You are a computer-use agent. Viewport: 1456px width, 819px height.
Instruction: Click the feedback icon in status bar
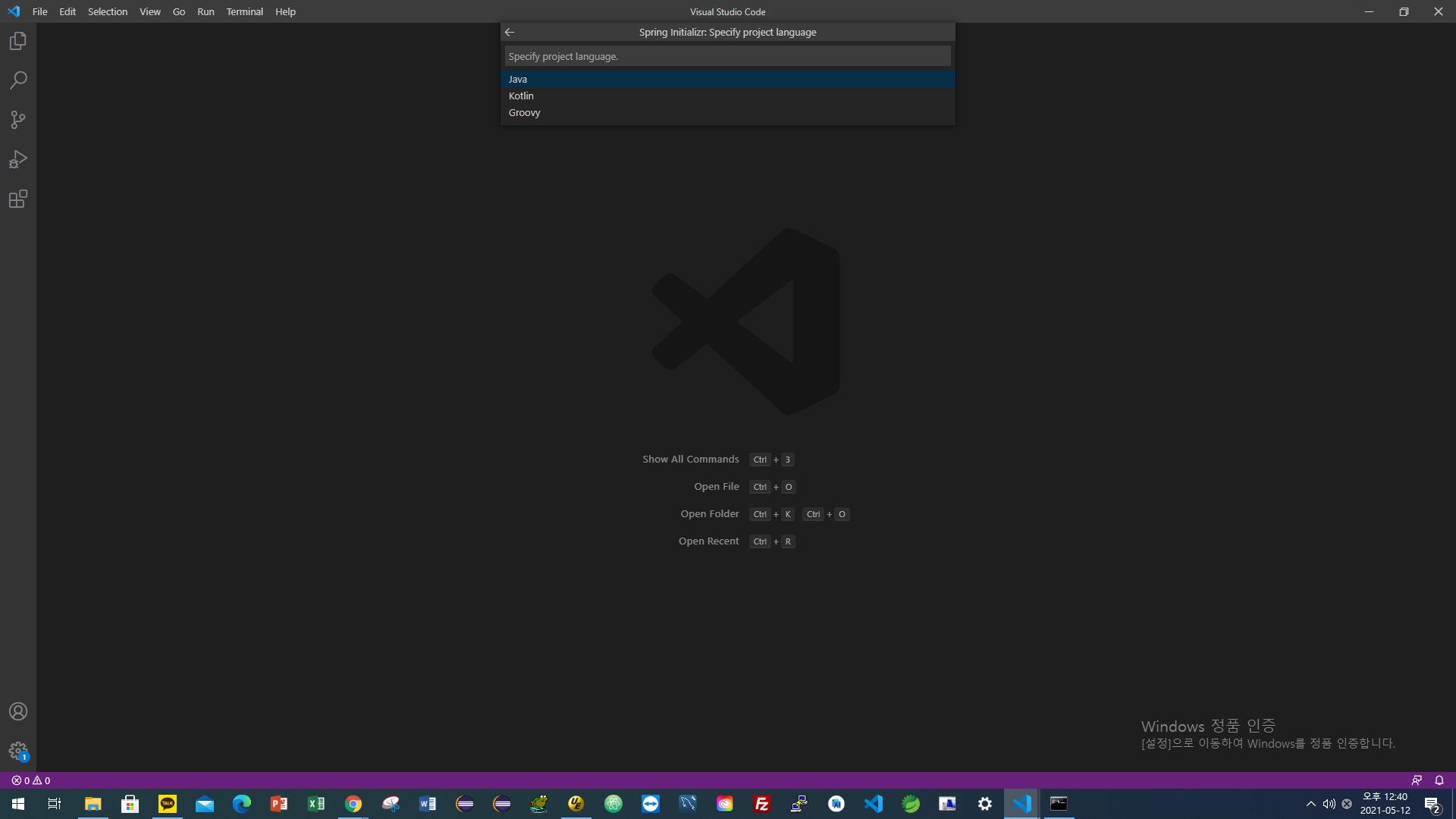tap(1416, 780)
